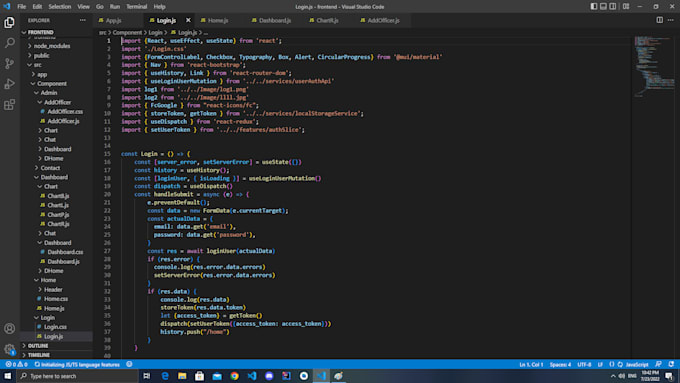Toggle the primary side bar layout button
680x383 pixels.
coord(594,7)
